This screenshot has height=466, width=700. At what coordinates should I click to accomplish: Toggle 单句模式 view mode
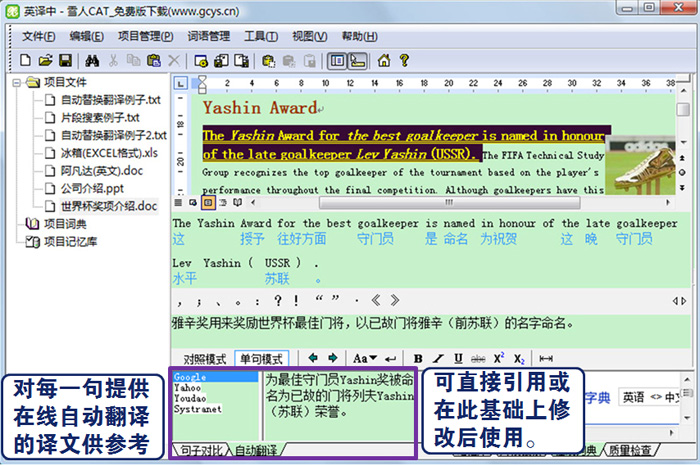pyautogui.click(x=262, y=358)
